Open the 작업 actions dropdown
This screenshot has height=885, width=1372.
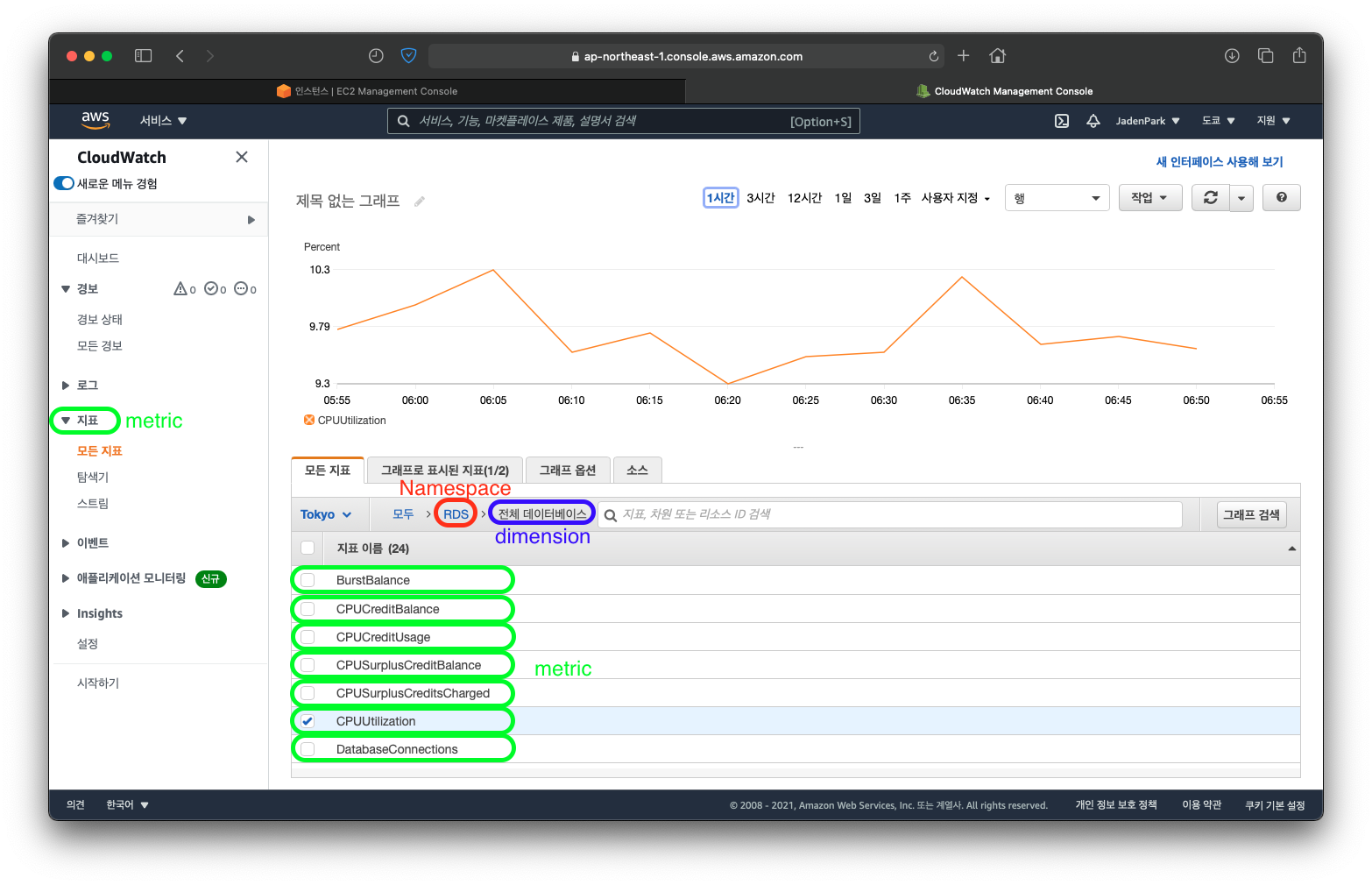click(1150, 198)
